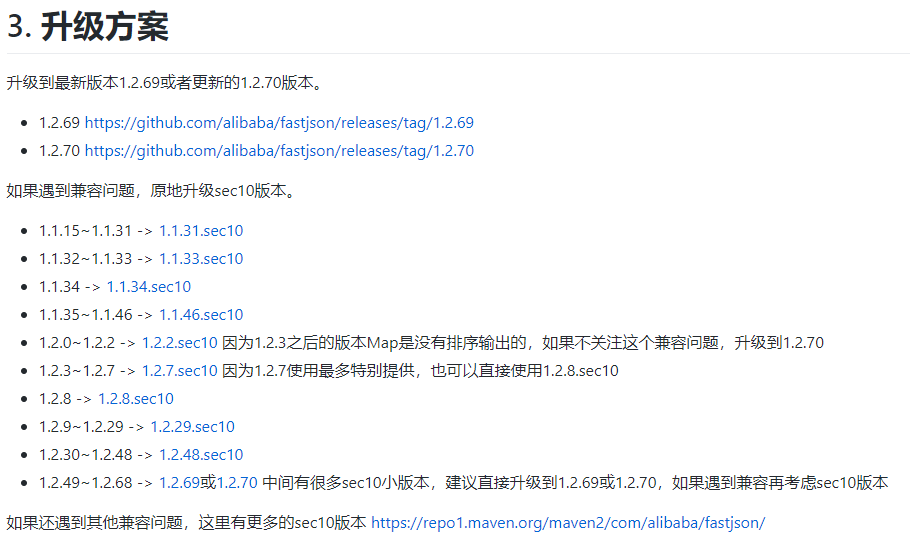
Task: Click the text '如果遇到兼容问题，原地升级sec10版本。'
Action: tap(151, 191)
